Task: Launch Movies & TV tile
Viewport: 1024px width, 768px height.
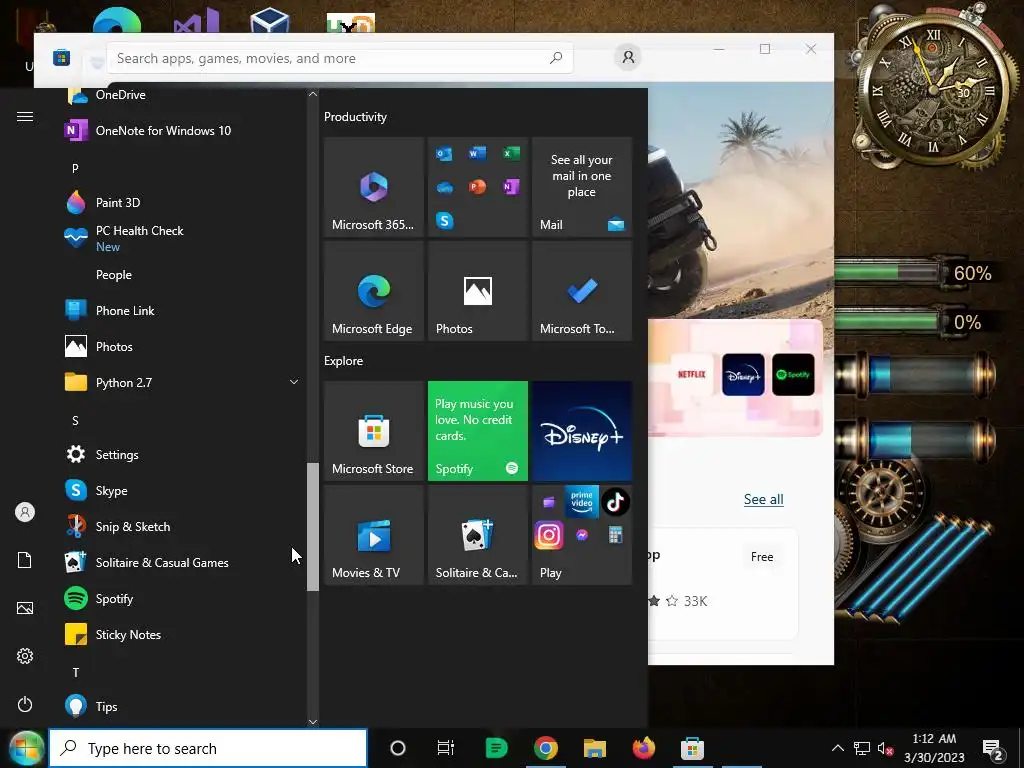Action: tap(374, 535)
